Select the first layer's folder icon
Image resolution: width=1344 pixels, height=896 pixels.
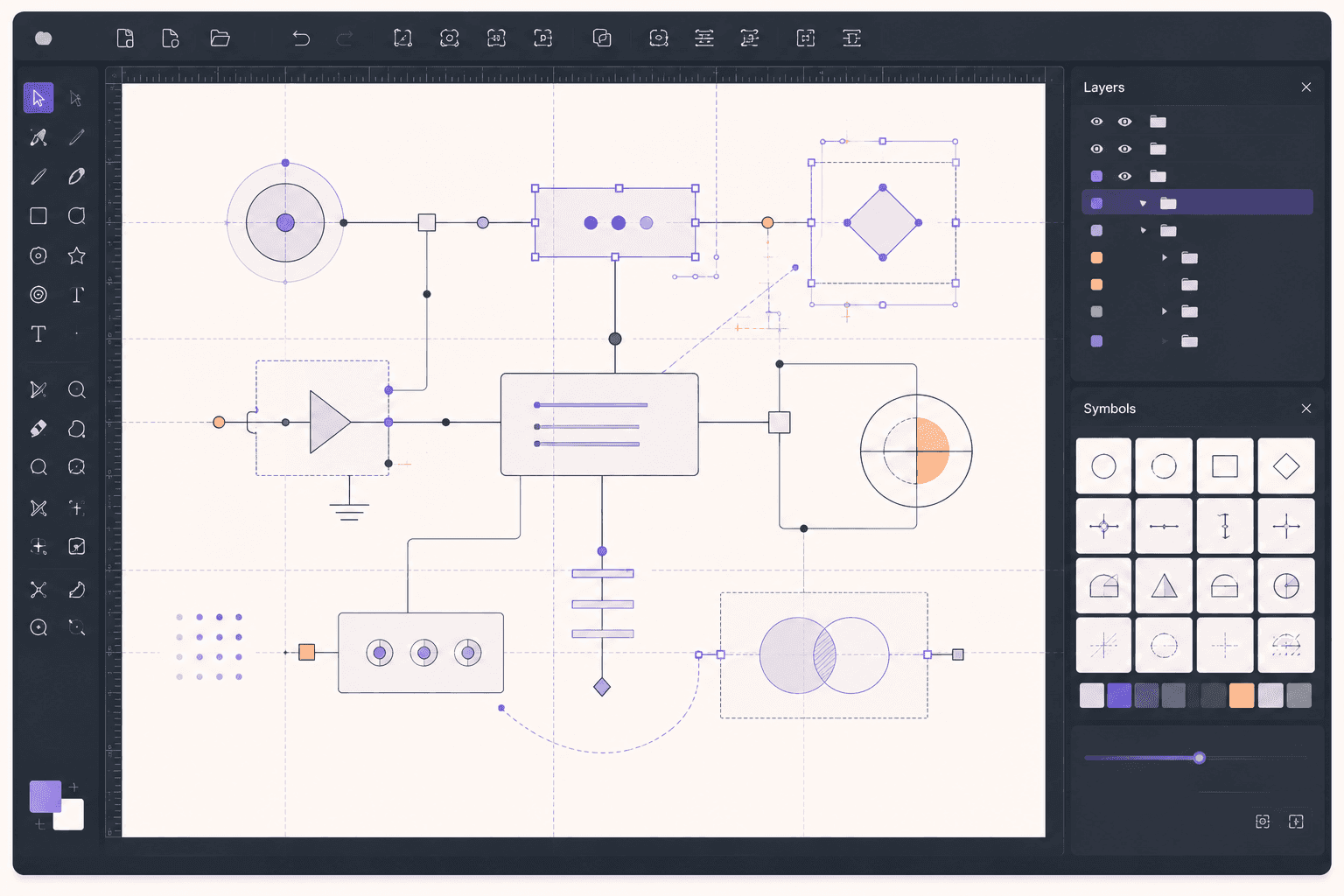tap(1158, 122)
